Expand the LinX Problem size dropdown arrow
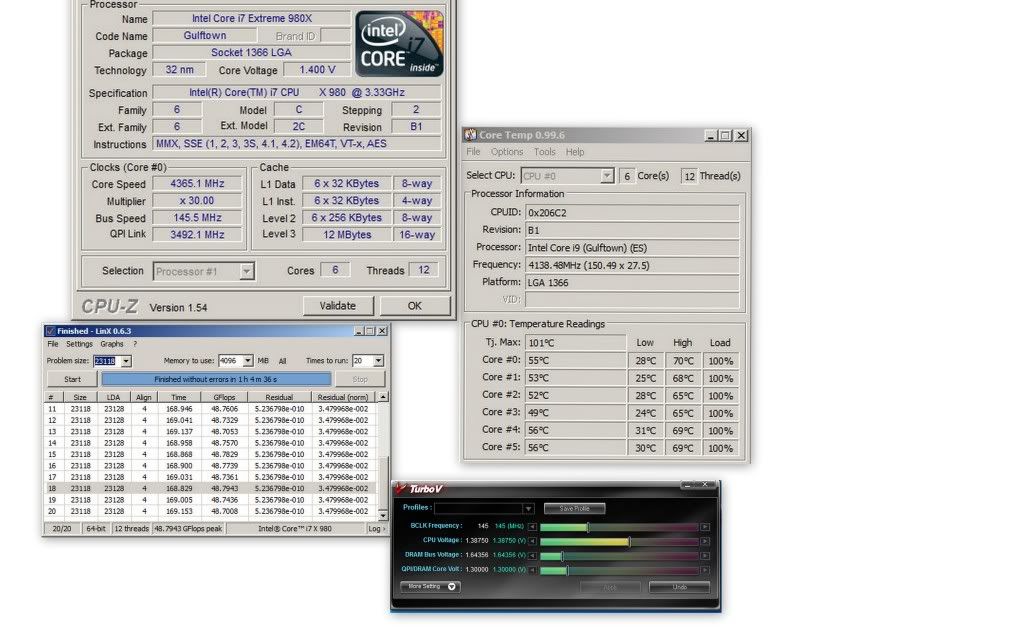Image resolution: width=1024 pixels, height=640 pixels. tap(126, 361)
